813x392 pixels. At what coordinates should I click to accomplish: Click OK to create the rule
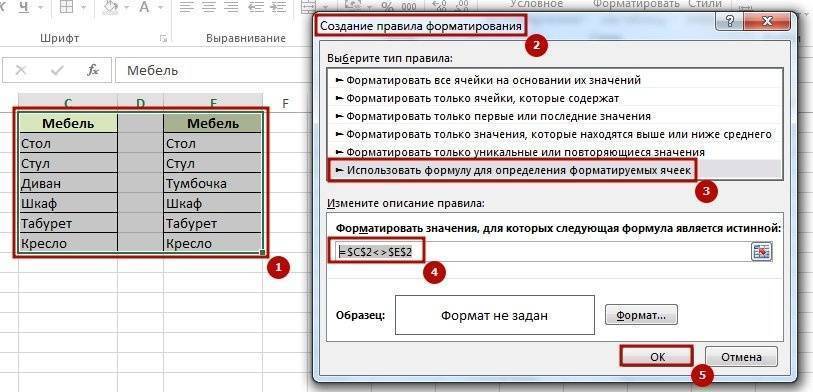pos(656,357)
